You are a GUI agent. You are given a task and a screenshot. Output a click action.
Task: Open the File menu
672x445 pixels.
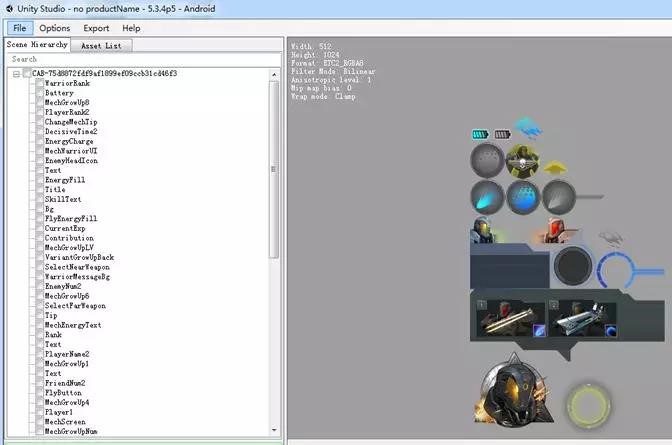pos(20,28)
